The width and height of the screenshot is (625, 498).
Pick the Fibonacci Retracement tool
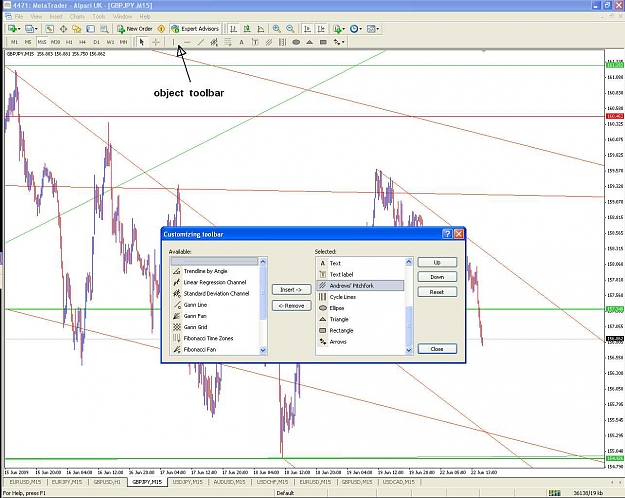[x=228, y=42]
